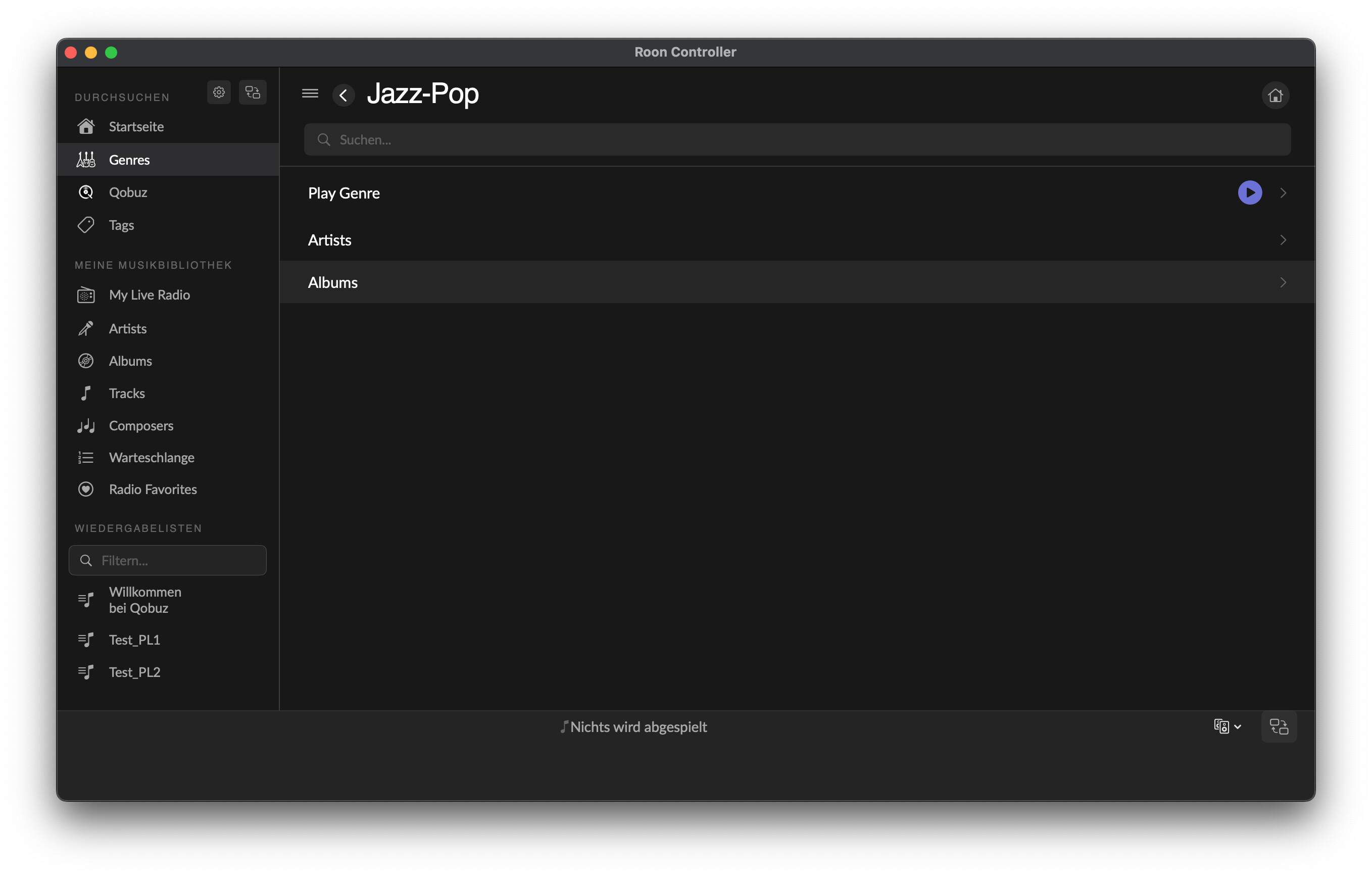
Task: Open My Live Radio
Action: coord(150,295)
